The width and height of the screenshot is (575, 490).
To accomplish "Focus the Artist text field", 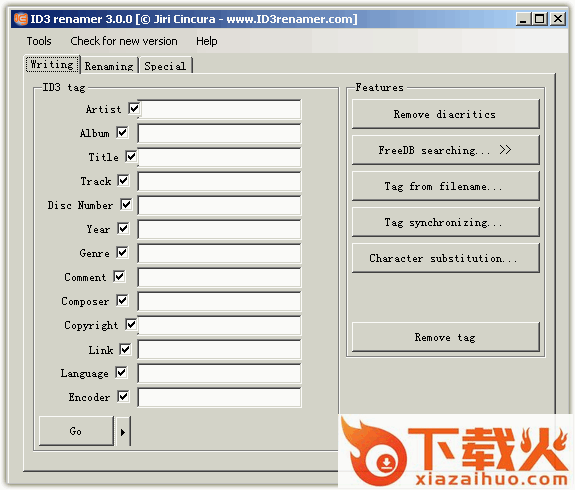I will pyautogui.click(x=219, y=109).
